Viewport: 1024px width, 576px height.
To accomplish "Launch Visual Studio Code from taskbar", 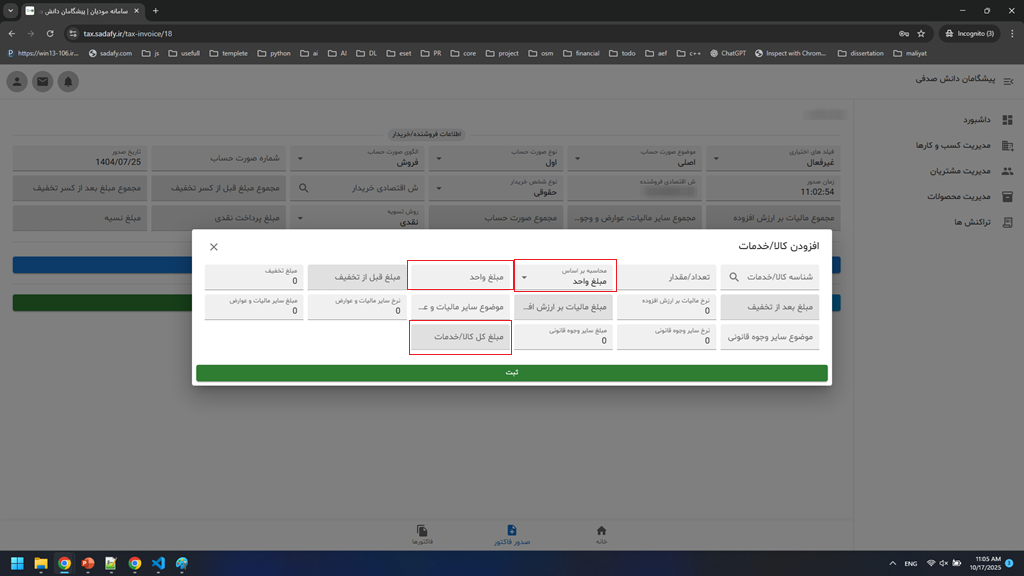I will tap(158, 564).
